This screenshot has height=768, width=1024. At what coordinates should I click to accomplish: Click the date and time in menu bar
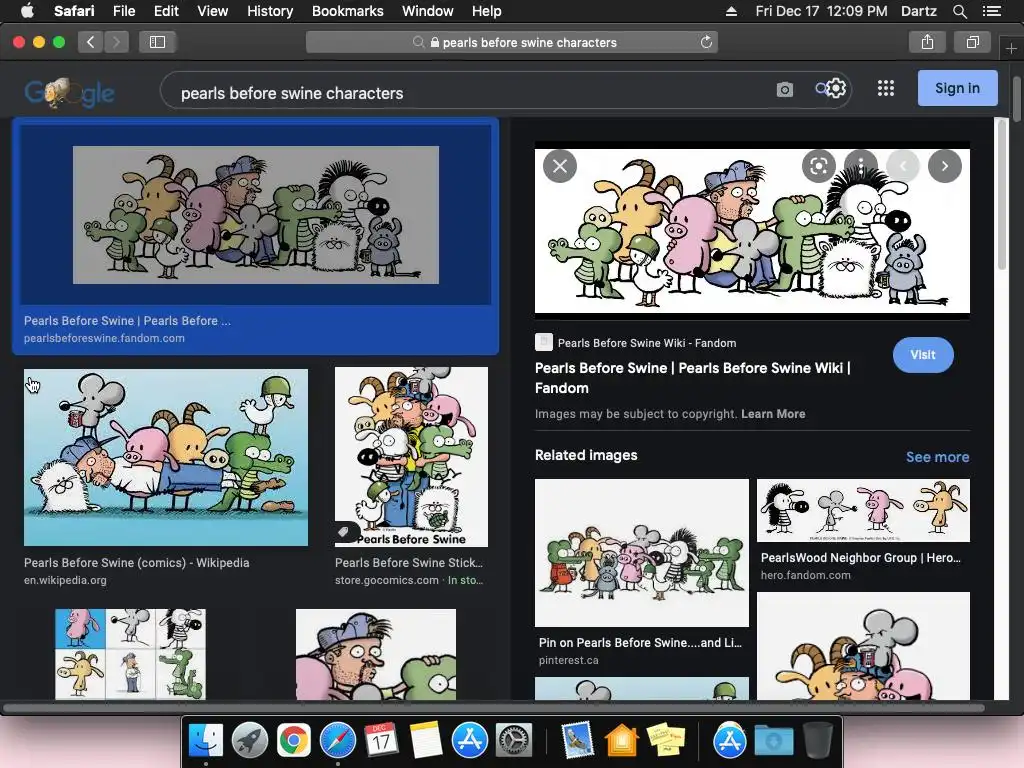coord(821,11)
